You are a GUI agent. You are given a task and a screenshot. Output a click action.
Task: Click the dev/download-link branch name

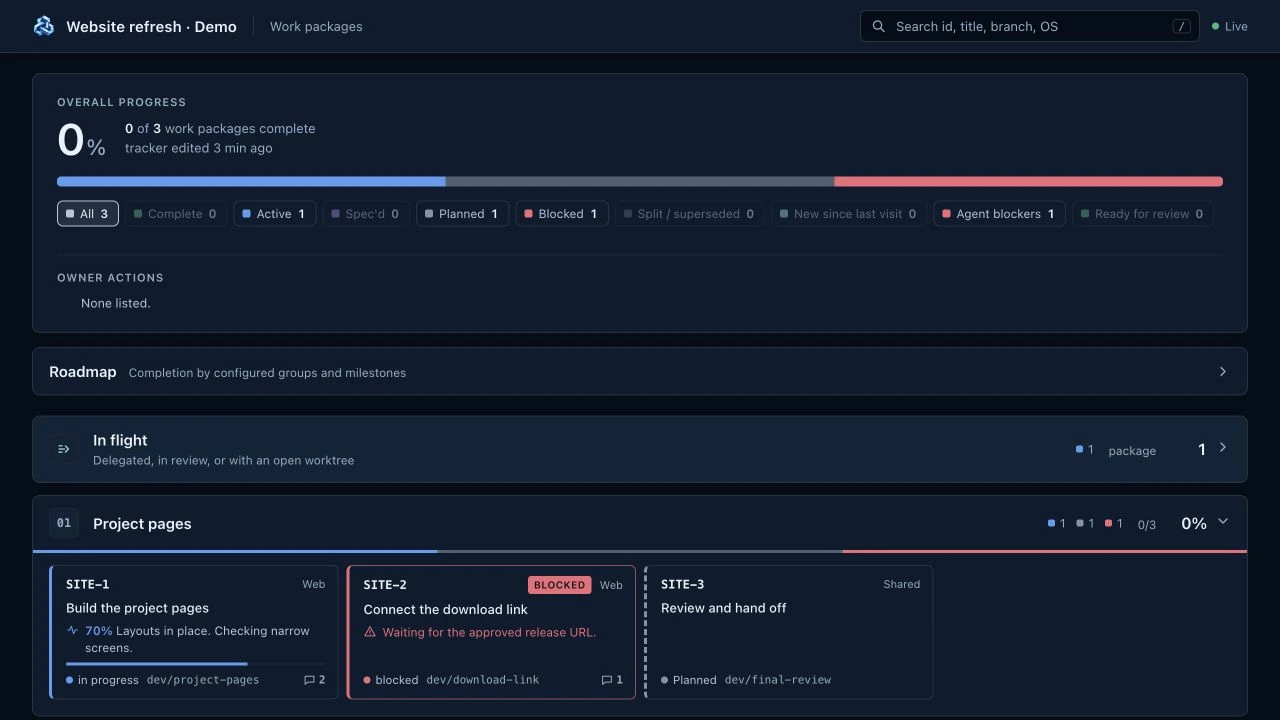tap(483, 680)
